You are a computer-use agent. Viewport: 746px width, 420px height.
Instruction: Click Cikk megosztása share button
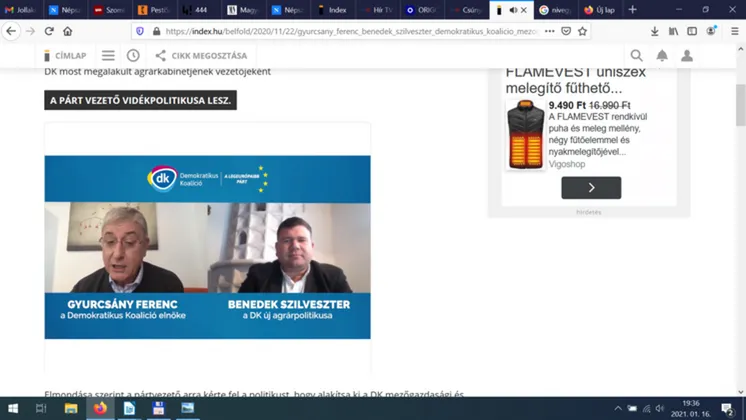pyautogui.click(x=201, y=56)
